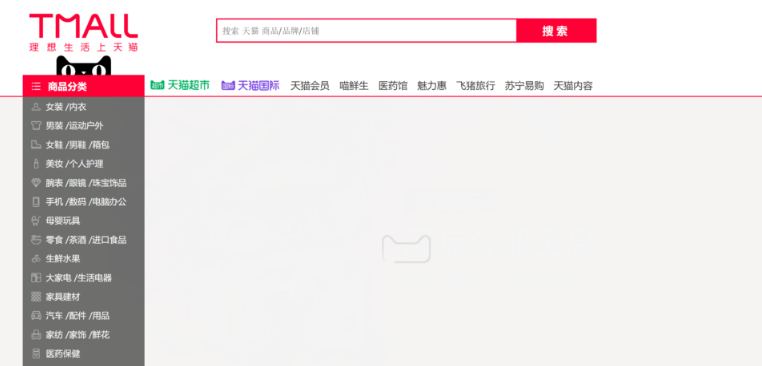Viewport: 762px width, 366px height.
Task: Open the 男鞋 category link
Action: tap(78, 145)
